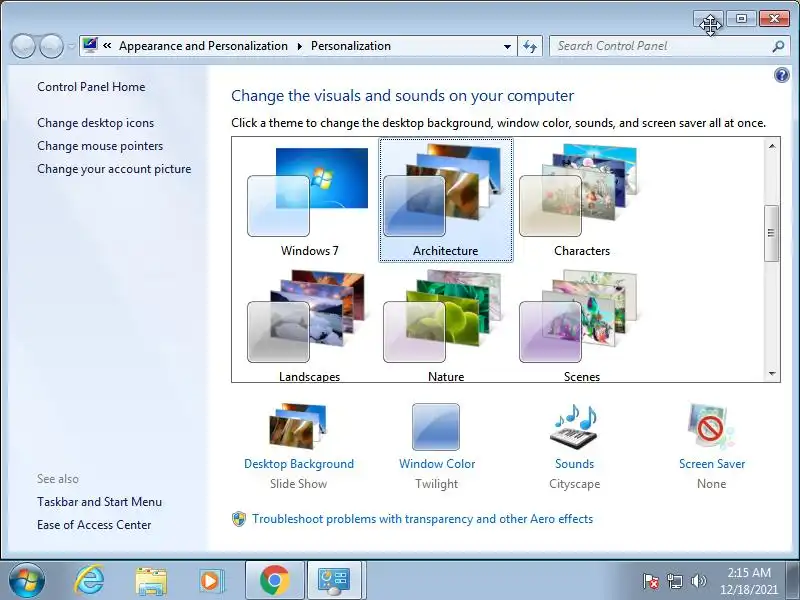This screenshot has height=600, width=800.
Task: Select the Windows 7 theme thumbnail
Action: tap(308, 192)
